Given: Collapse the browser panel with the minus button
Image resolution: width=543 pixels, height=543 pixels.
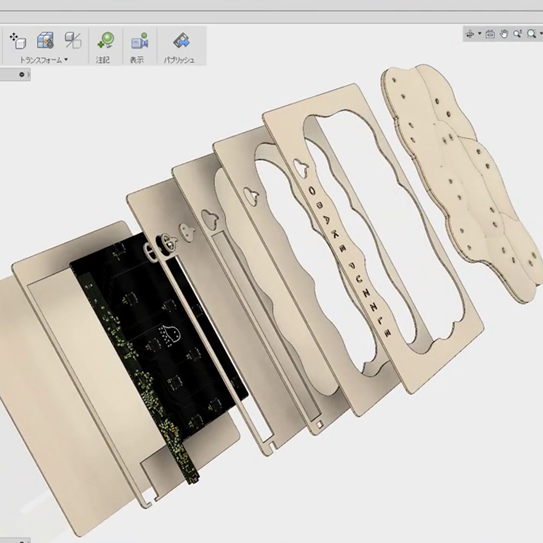Looking at the screenshot, I should tap(22, 74).
